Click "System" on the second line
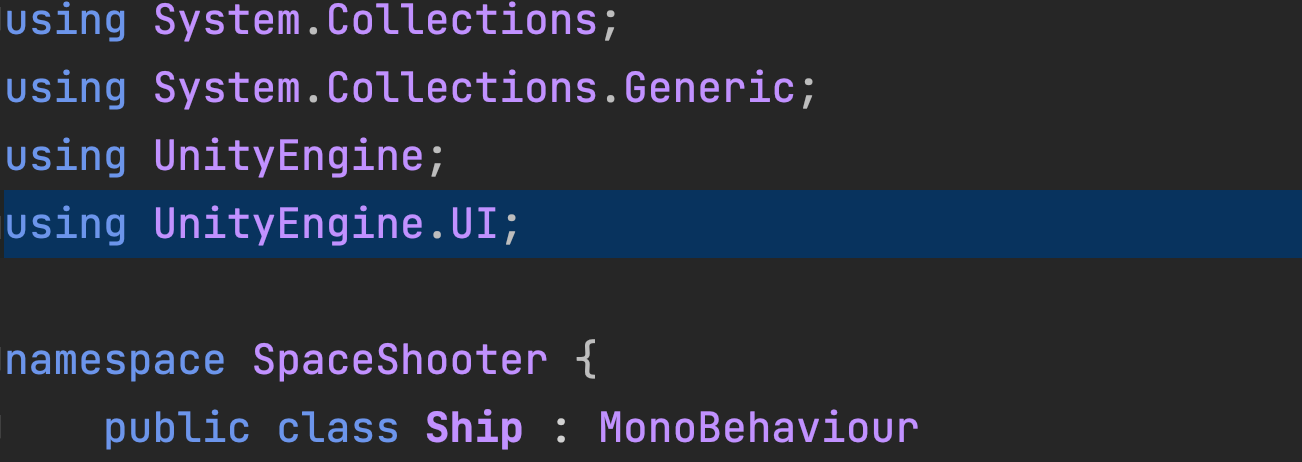This screenshot has width=1302, height=462. (227, 89)
